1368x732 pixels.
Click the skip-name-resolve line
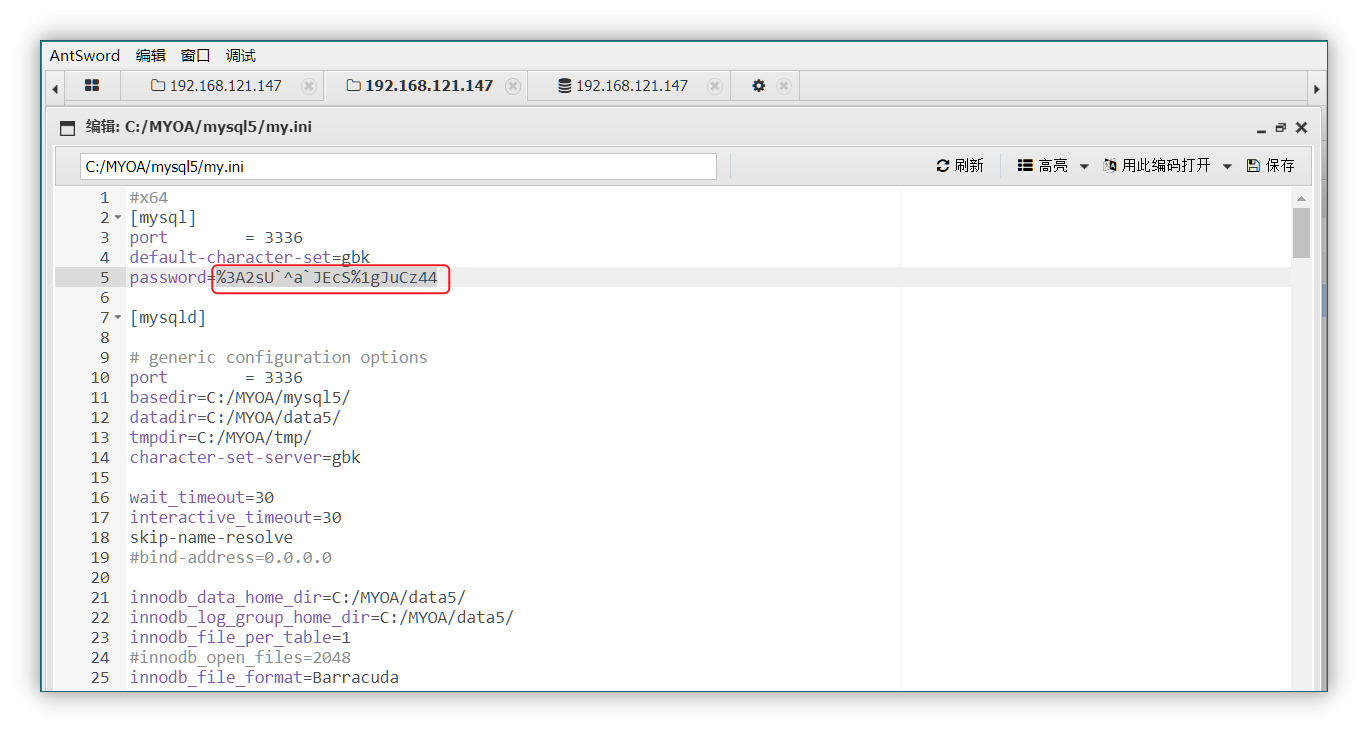click(211, 538)
